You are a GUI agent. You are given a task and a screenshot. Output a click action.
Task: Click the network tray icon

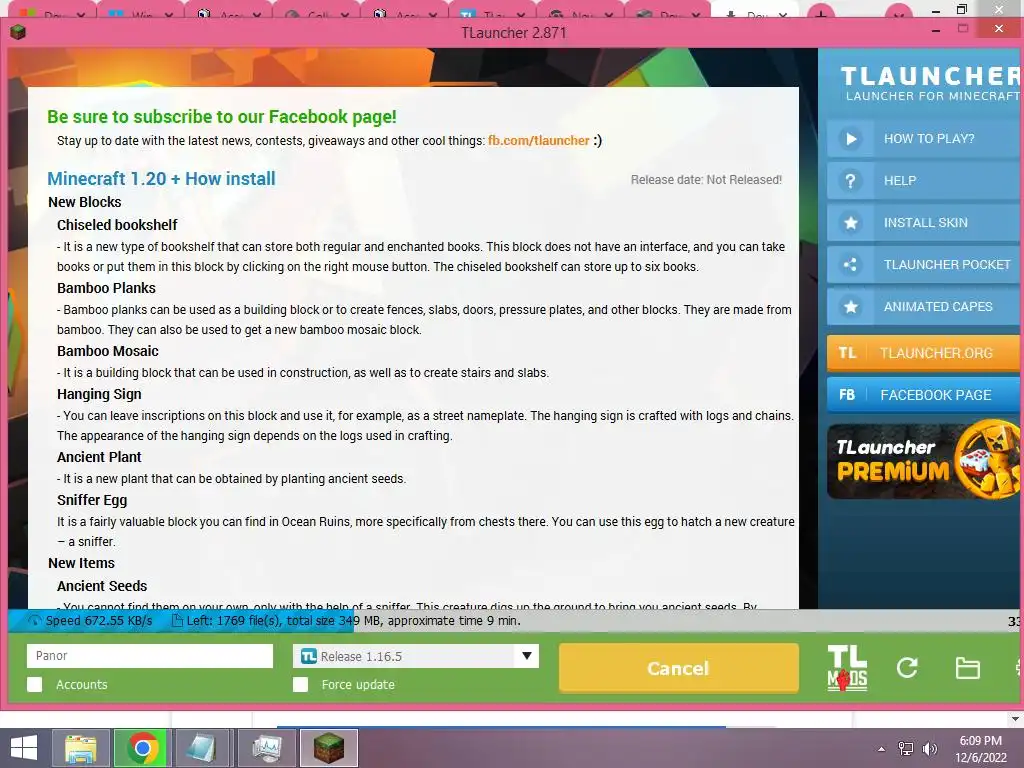906,749
